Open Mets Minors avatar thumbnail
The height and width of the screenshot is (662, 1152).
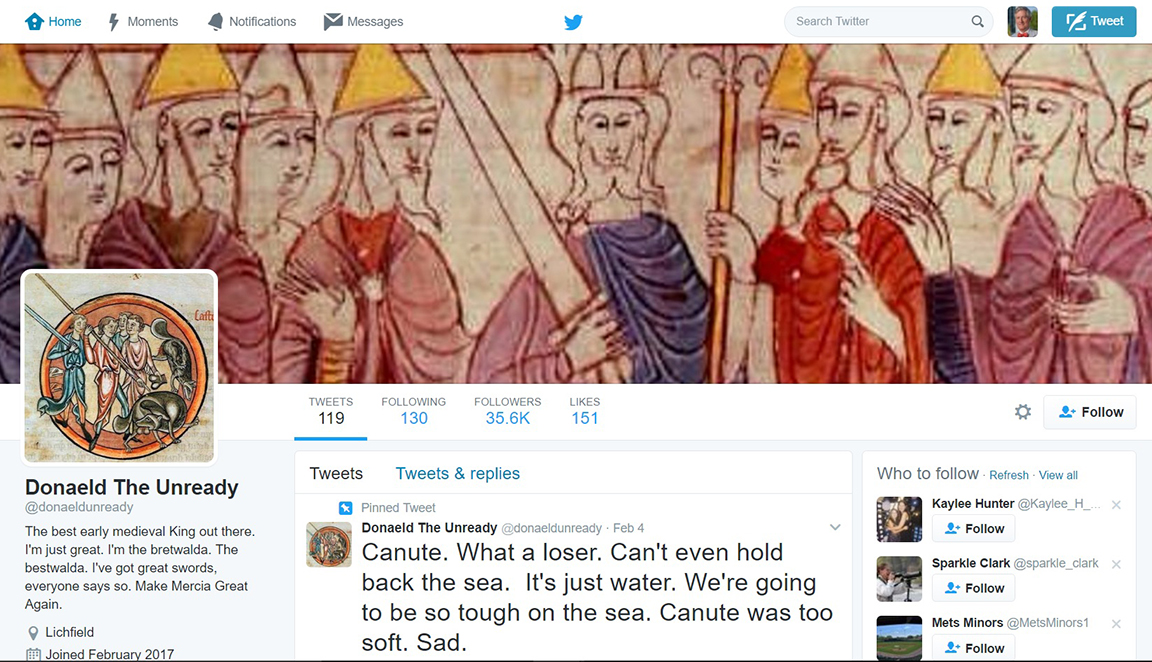899,638
